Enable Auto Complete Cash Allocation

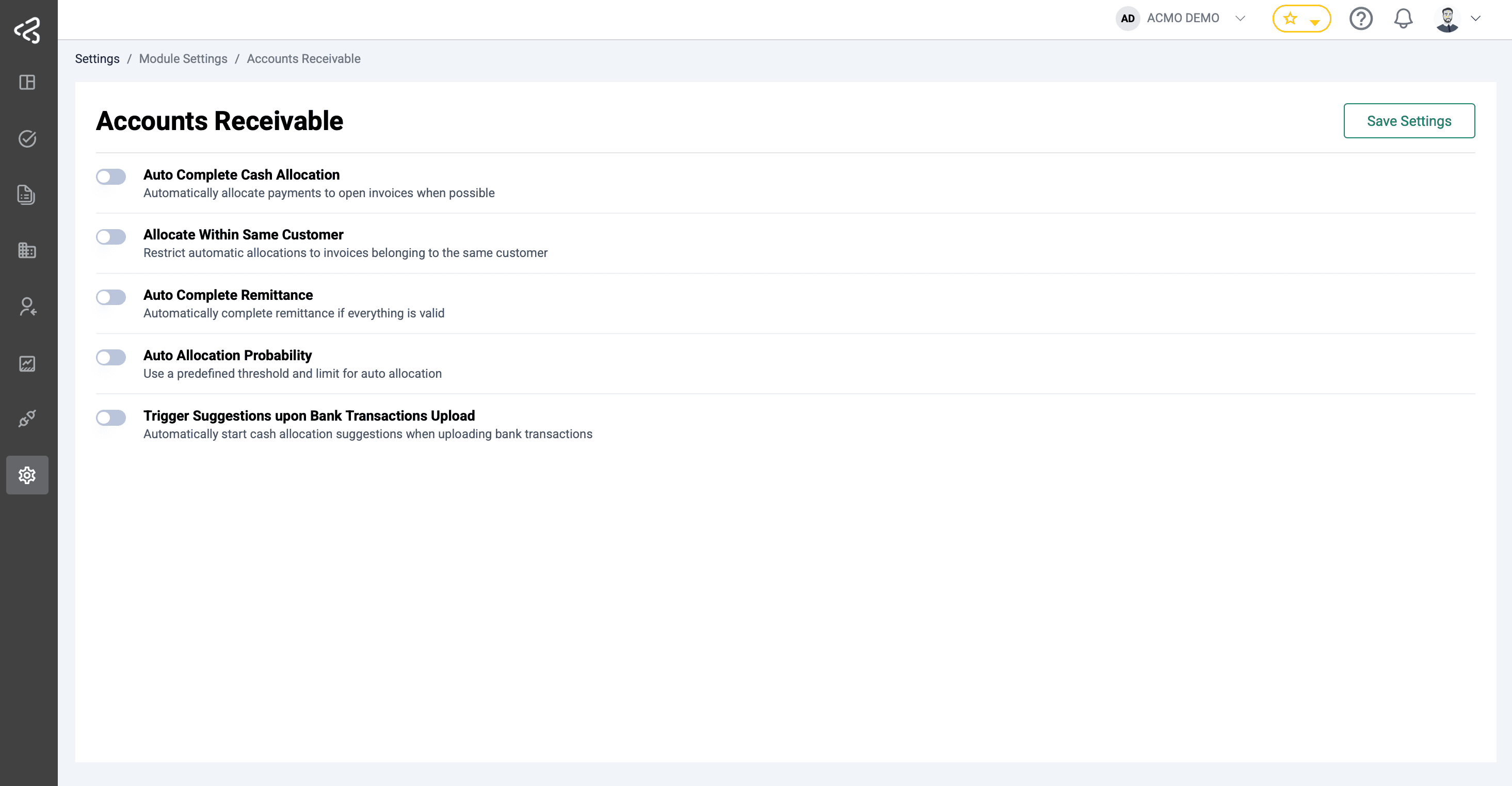111,176
